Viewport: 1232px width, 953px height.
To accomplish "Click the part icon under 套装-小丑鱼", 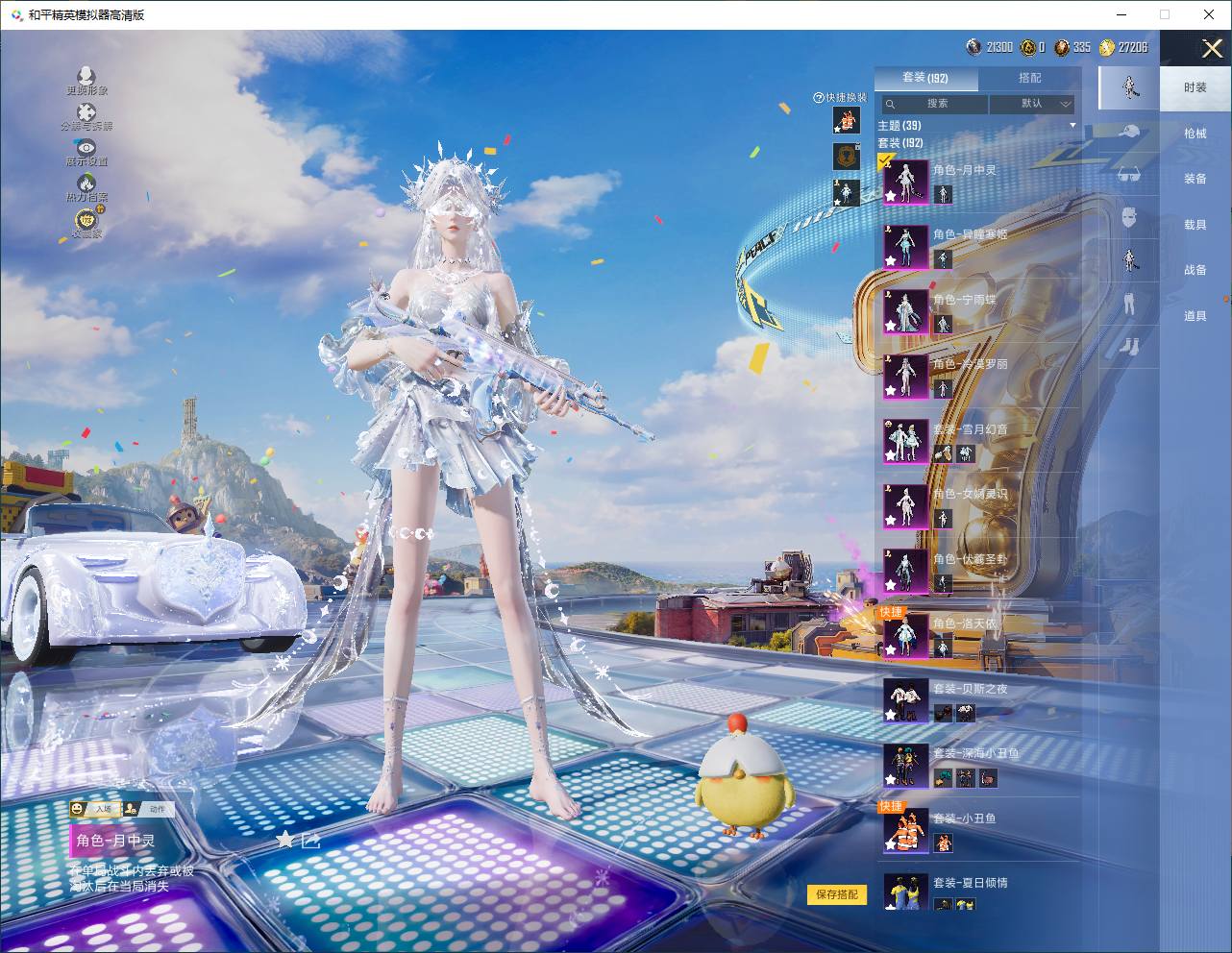I will (943, 843).
